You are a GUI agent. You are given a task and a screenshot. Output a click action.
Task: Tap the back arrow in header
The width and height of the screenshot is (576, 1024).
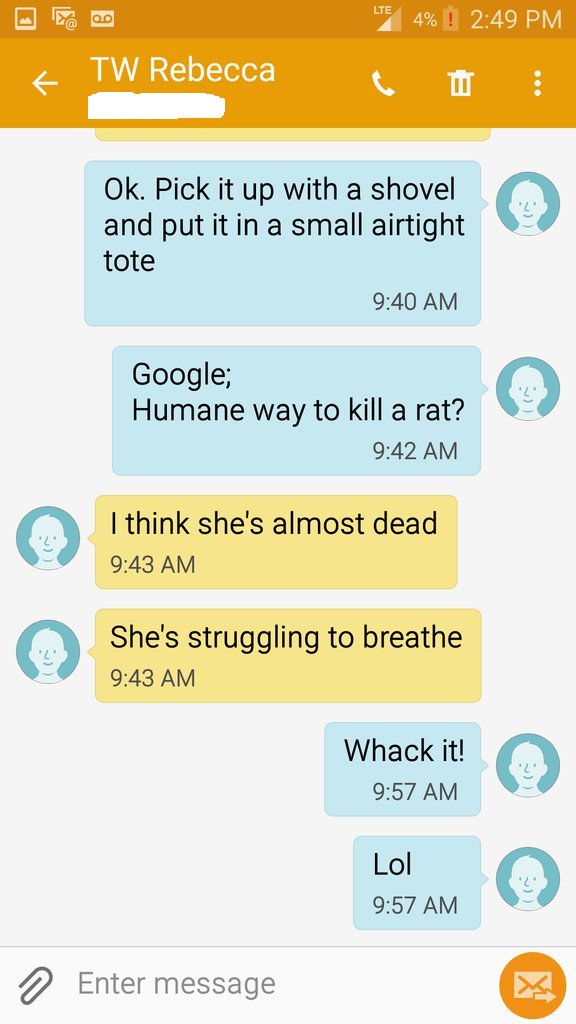click(45, 83)
